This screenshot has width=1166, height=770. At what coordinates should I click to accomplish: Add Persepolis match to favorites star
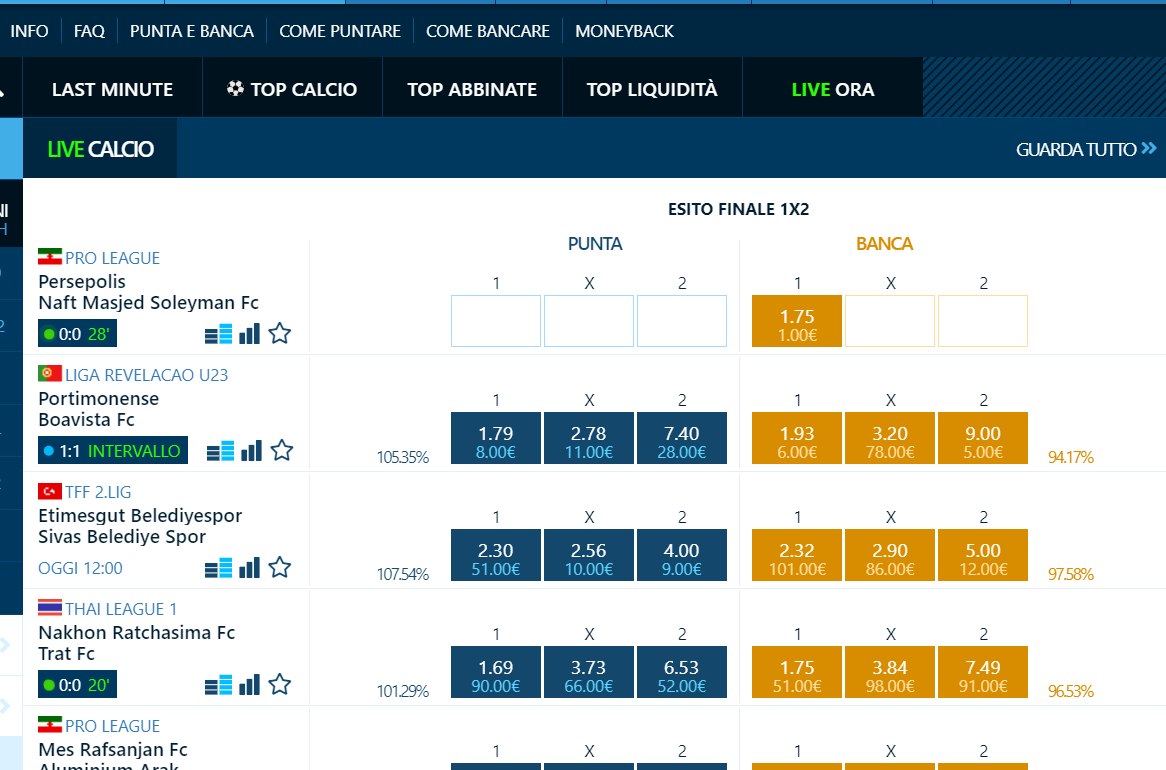pos(280,333)
